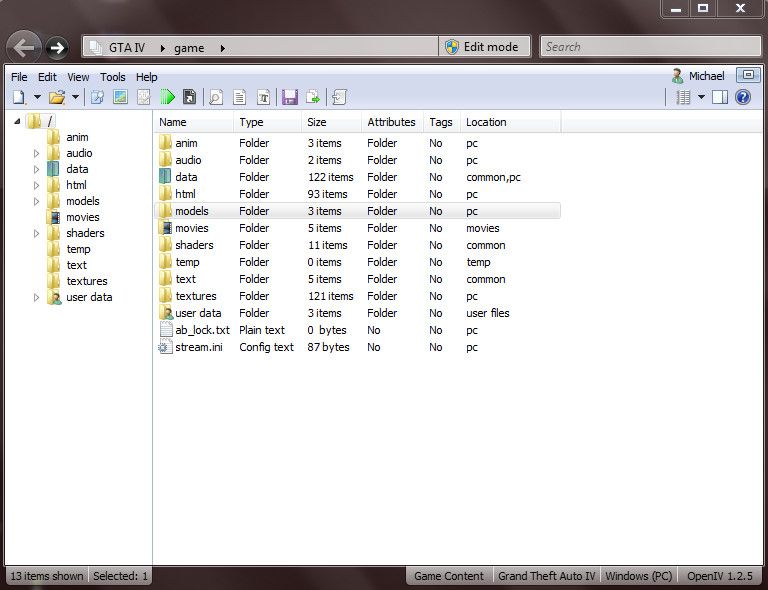Click into the Search field
The width and height of the screenshot is (768, 590).
click(x=650, y=47)
